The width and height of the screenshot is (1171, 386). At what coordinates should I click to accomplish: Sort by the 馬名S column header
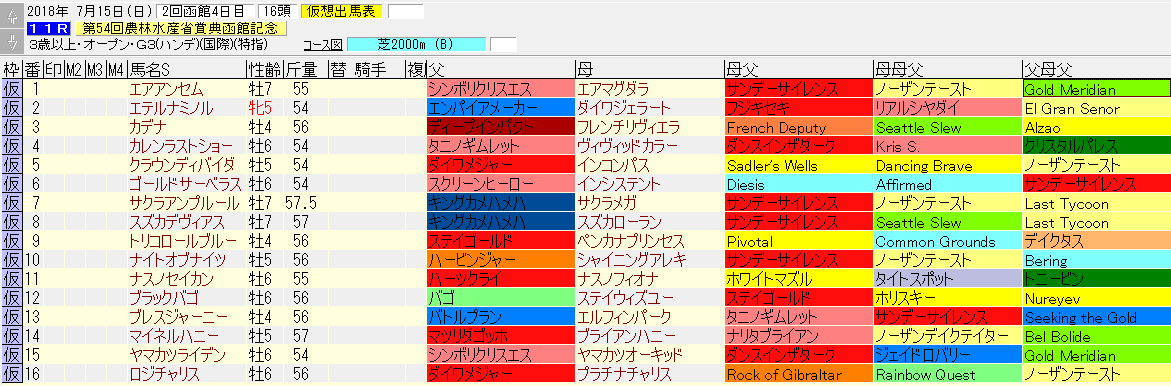pos(186,70)
